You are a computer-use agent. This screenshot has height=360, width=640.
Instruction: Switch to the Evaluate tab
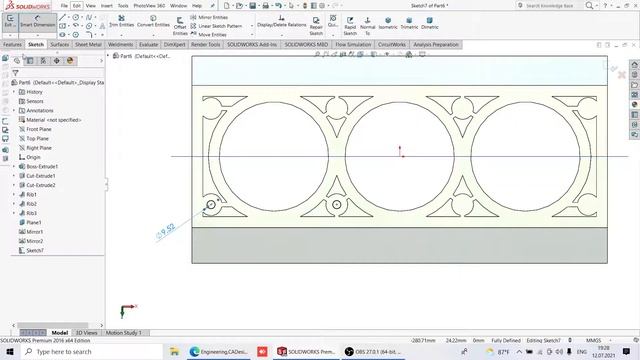[x=149, y=44]
